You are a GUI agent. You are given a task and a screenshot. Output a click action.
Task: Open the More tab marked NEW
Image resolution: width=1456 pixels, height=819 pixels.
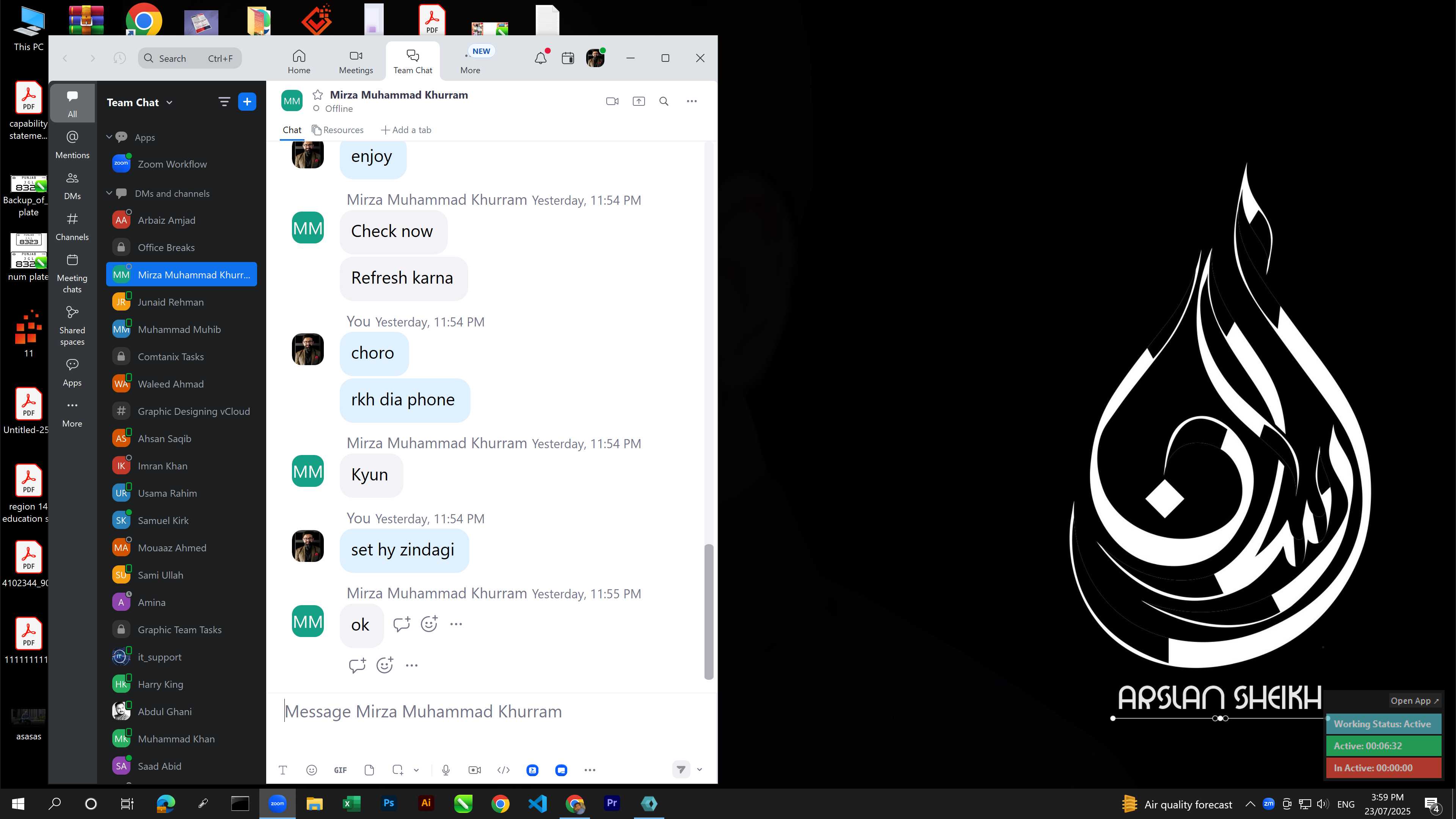point(470,61)
